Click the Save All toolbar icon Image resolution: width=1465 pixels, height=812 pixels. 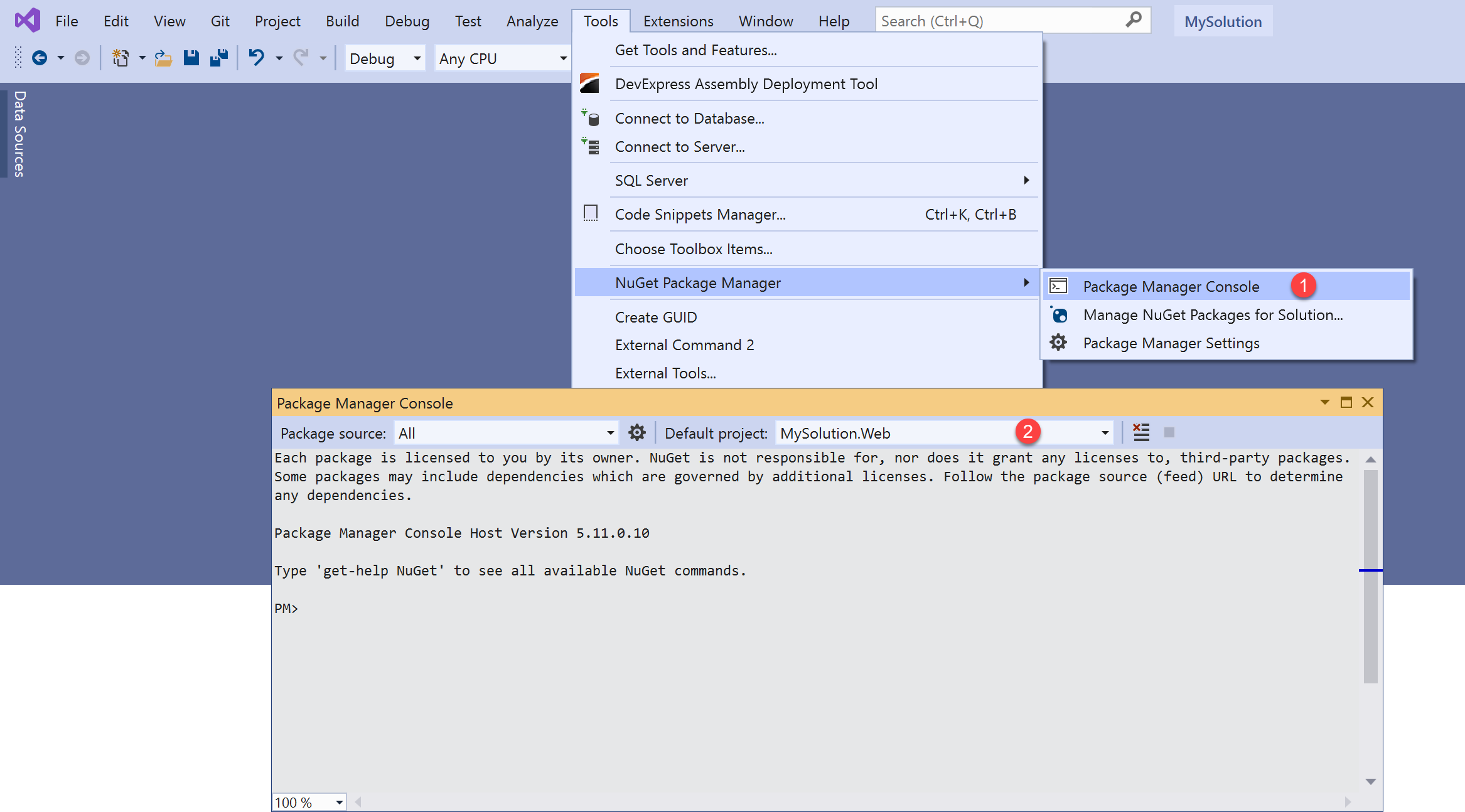point(219,58)
